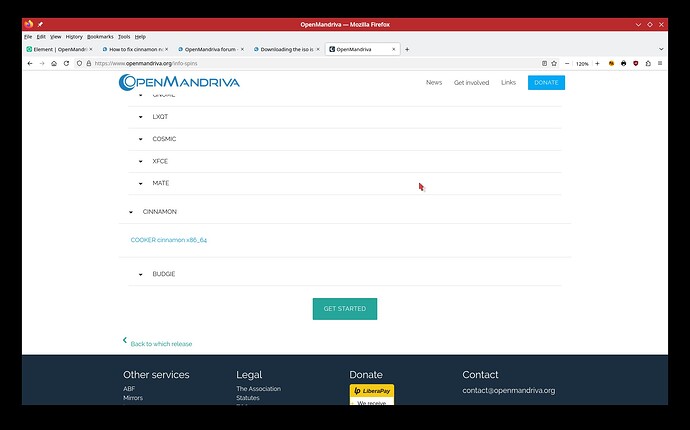The width and height of the screenshot is (690, 430).
Task: Open the News nav link
Action: (434, 82)
